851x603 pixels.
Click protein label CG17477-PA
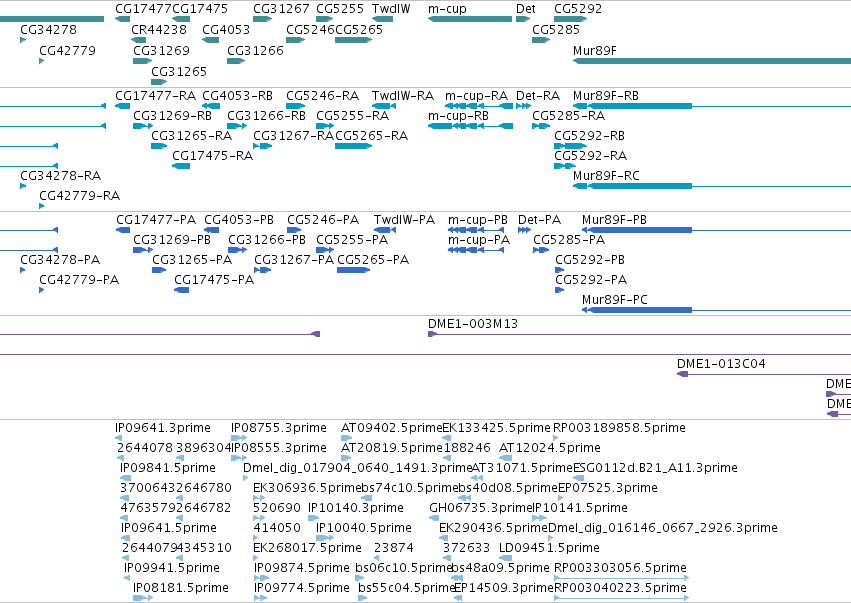(x=156, y=220)
